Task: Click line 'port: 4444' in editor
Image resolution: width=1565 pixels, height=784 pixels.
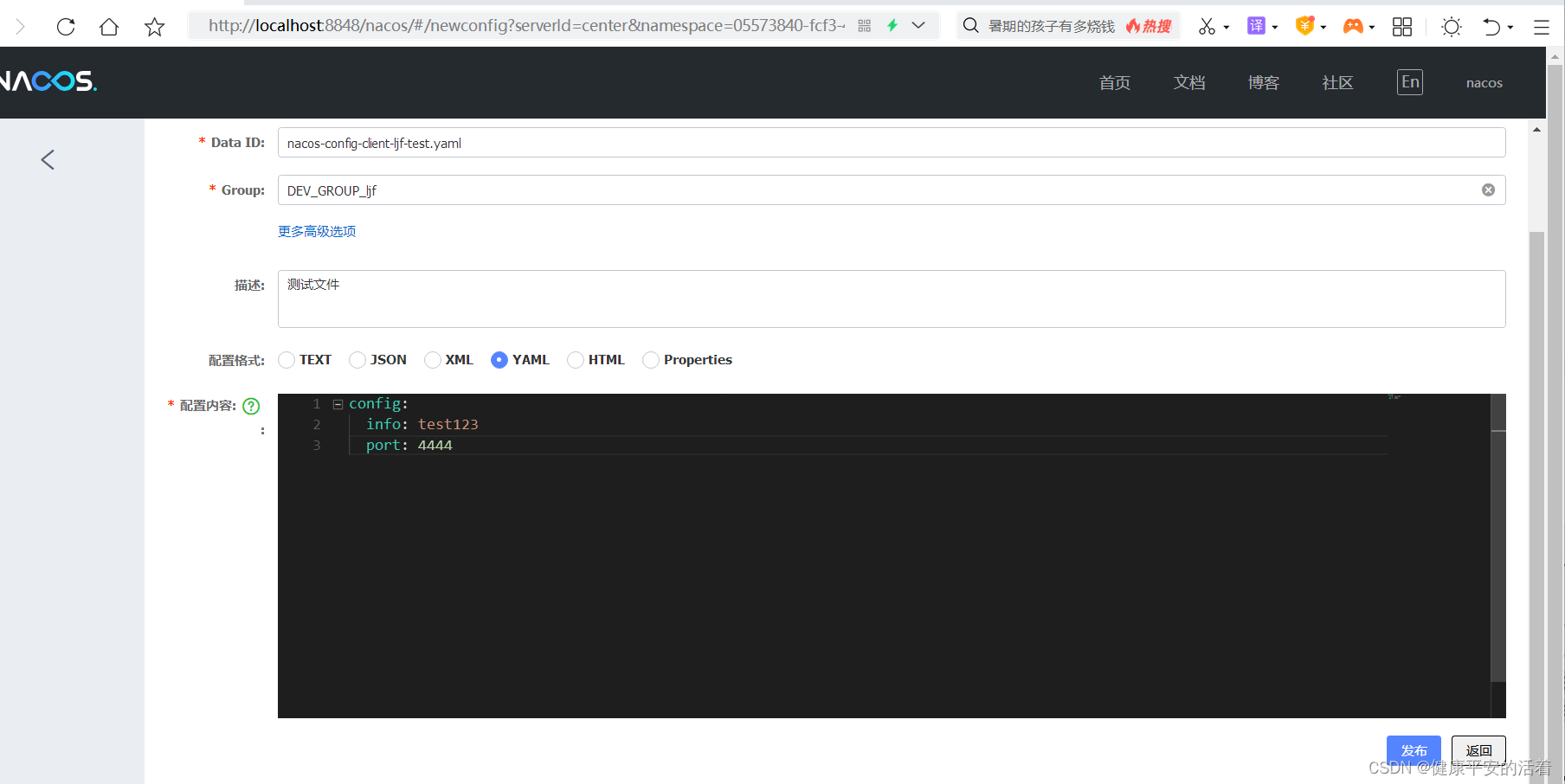Action: [x=409, y=445]
